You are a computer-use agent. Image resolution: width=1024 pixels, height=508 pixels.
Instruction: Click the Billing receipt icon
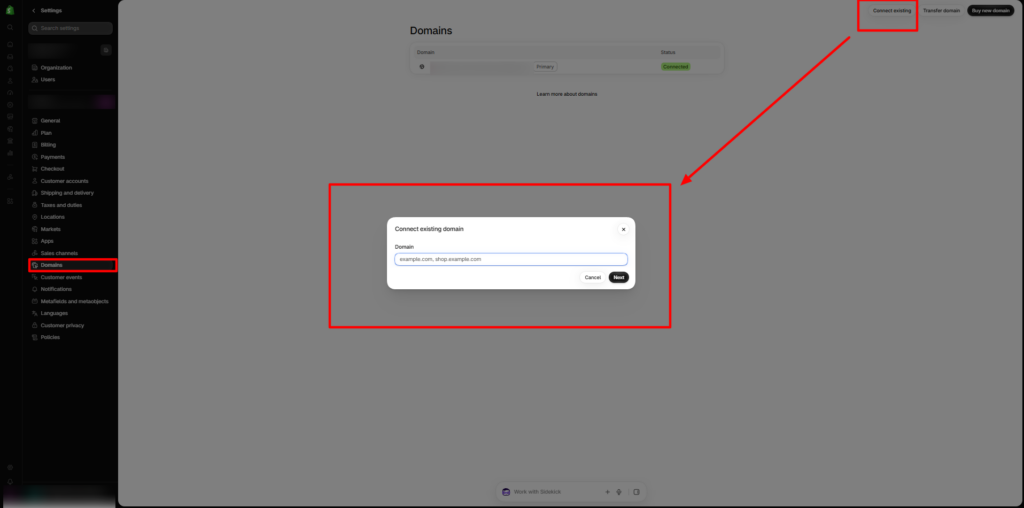tap(35, 145)
